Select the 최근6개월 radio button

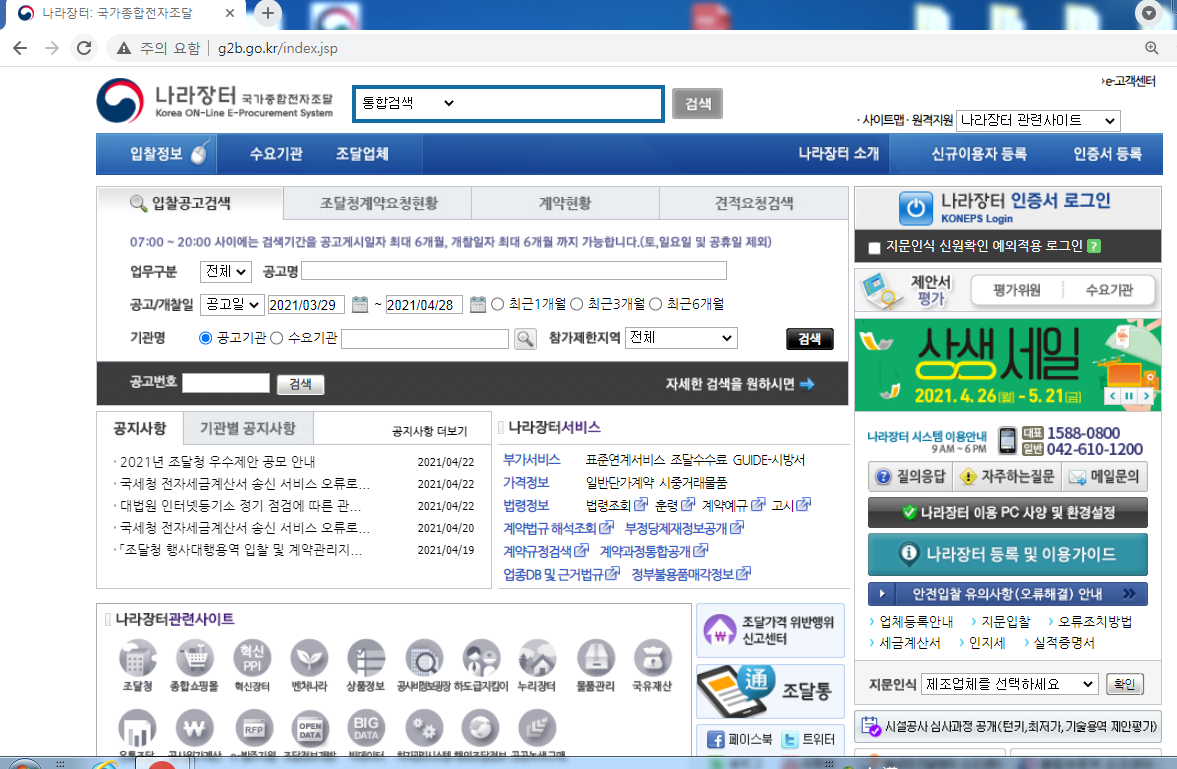pyautogui.click(x=655, y=304)
